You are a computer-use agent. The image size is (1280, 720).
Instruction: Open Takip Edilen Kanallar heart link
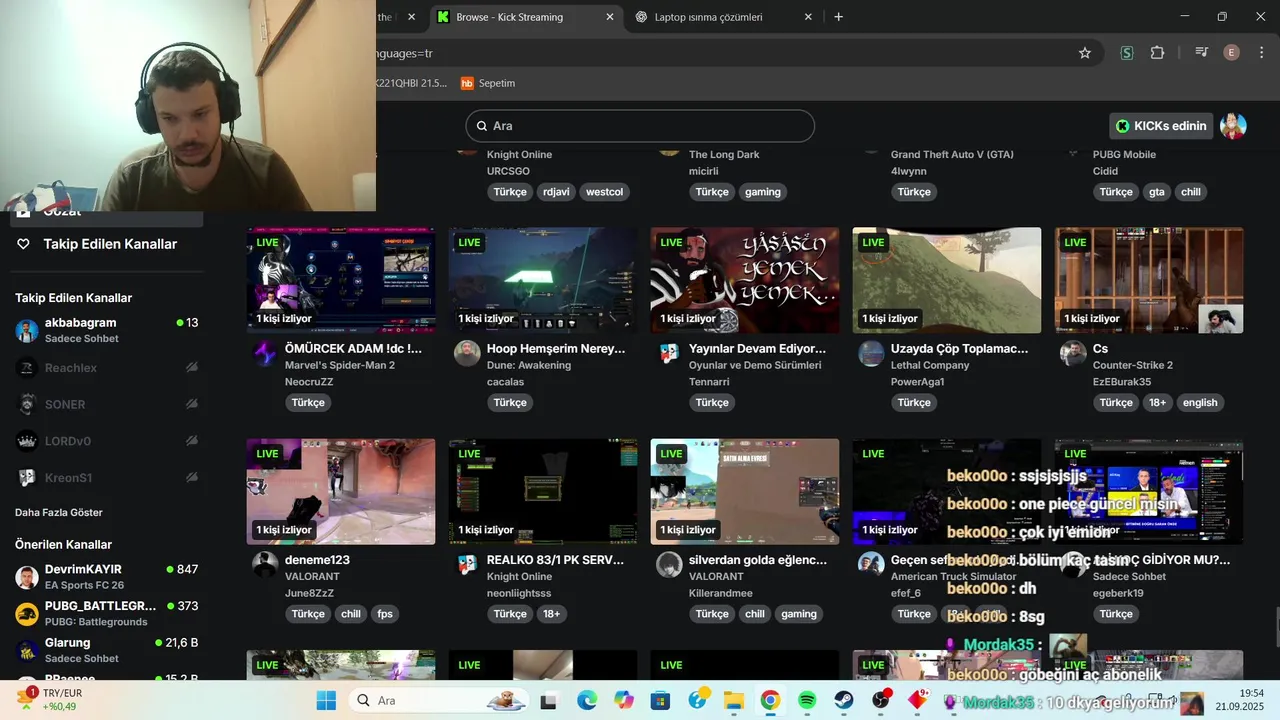[97, 244]
